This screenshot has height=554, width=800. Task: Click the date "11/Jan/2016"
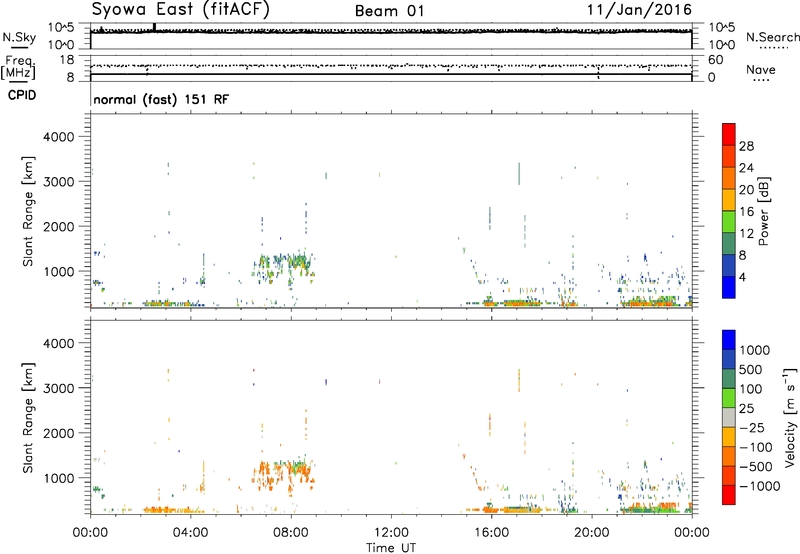[x=639, y=10]
